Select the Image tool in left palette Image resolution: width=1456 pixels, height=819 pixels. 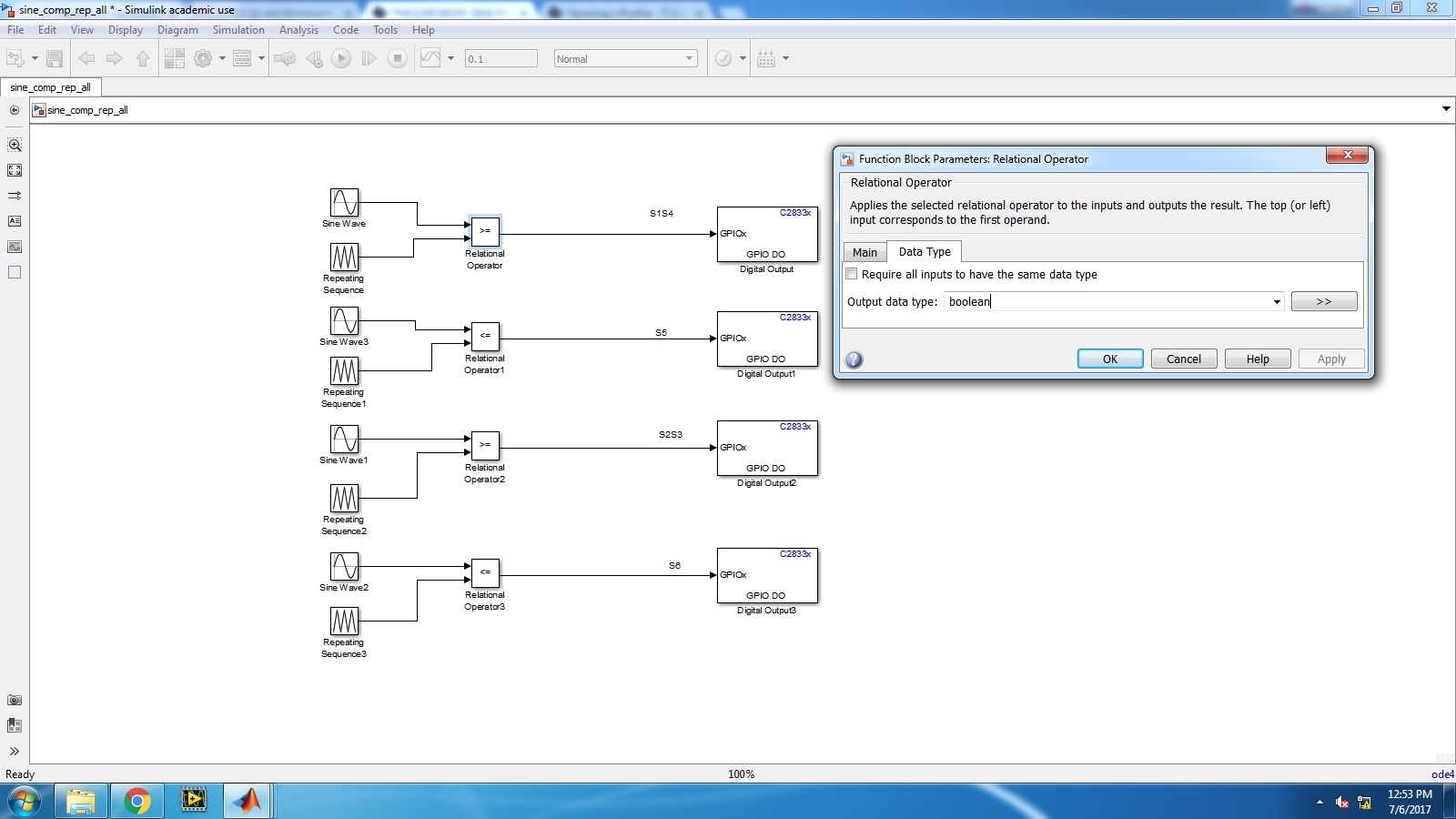click(15, 247)
